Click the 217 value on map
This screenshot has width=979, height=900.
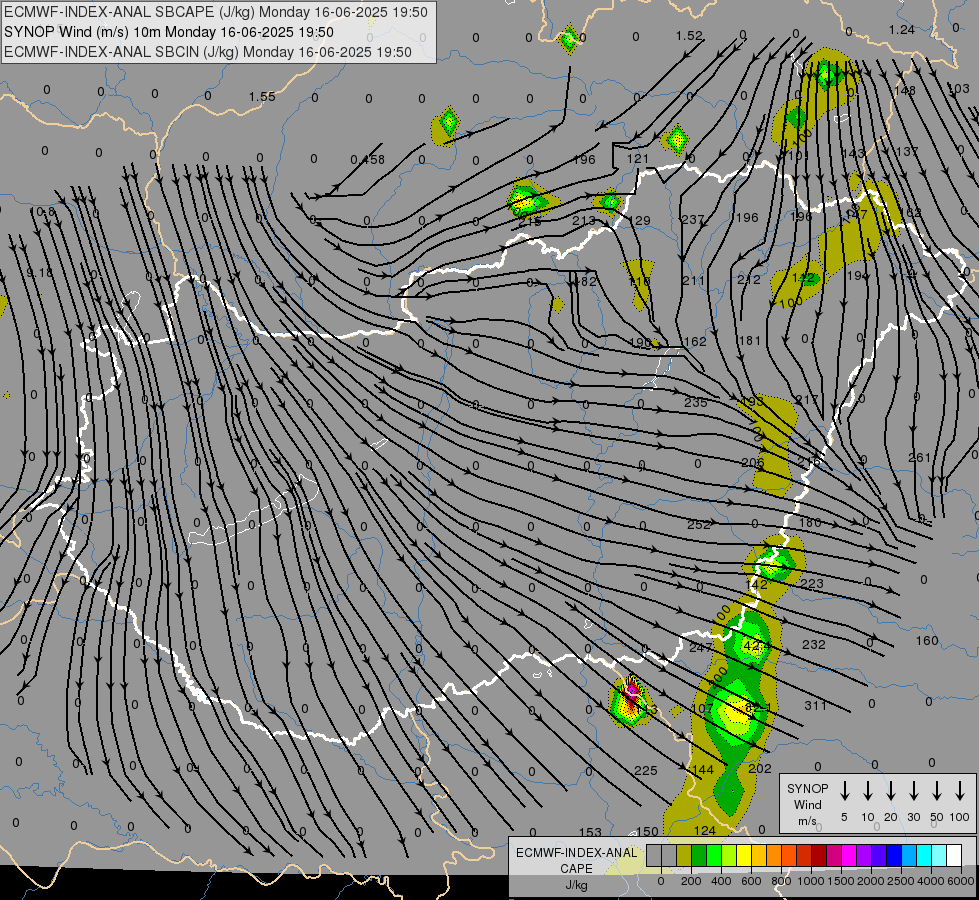(807, 400)
